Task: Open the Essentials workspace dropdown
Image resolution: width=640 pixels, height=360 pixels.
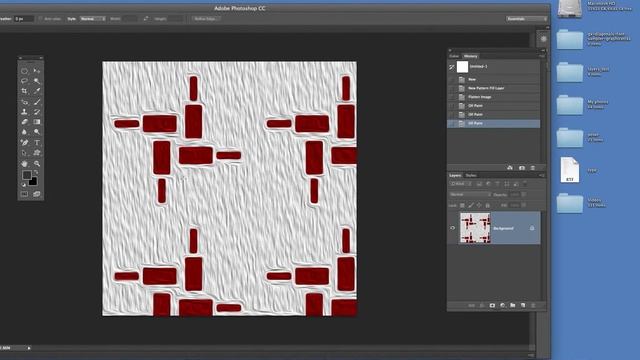Action: point(527,19)
